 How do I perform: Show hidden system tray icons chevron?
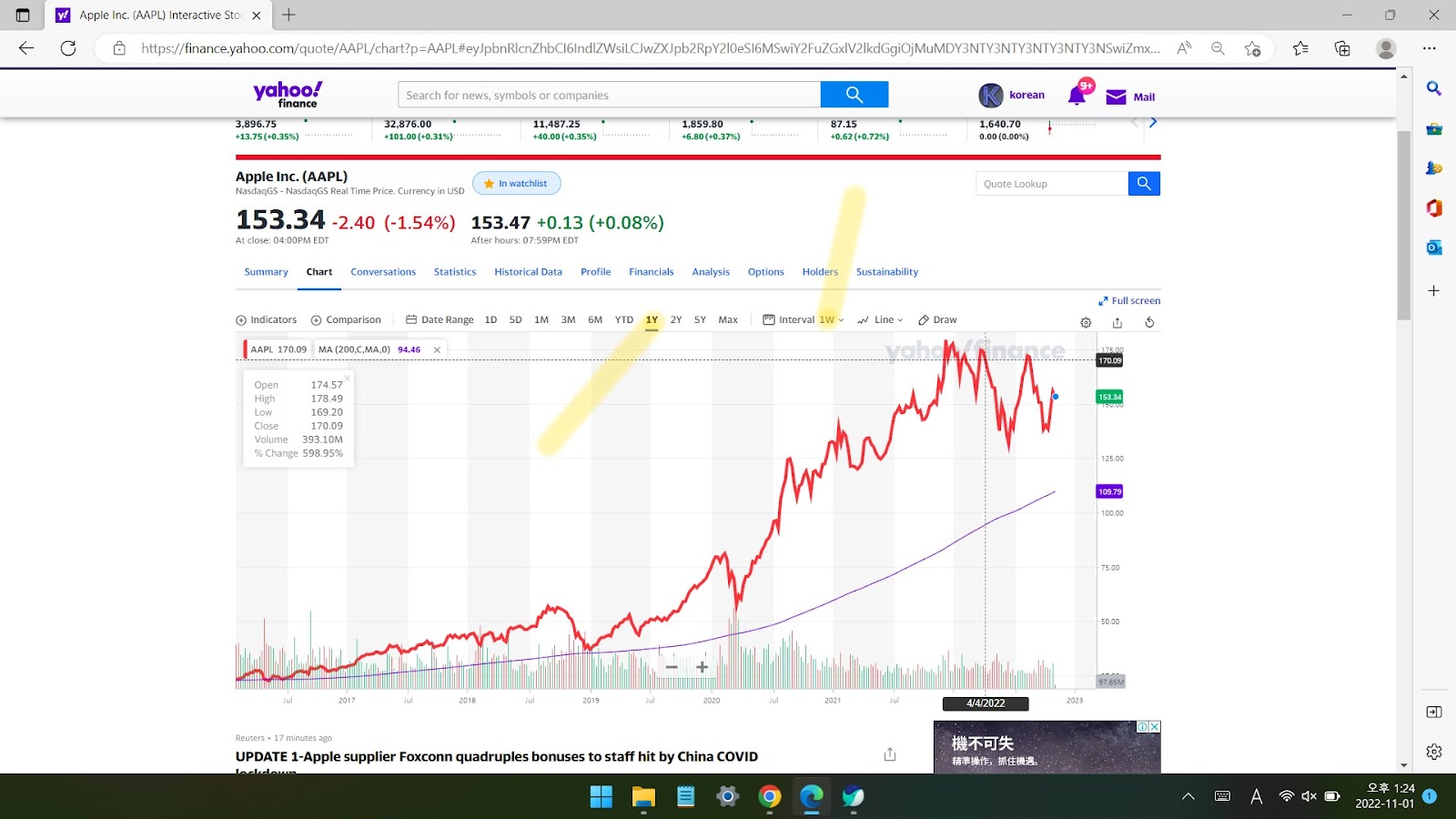pos(1188,796)
